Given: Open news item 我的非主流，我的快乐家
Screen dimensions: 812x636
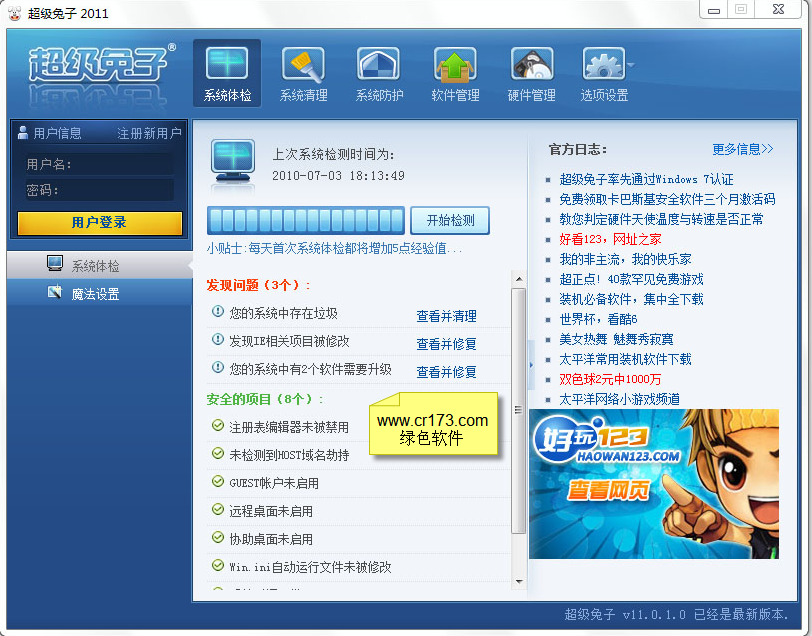Looking at the screenshot, I should 625,259.
